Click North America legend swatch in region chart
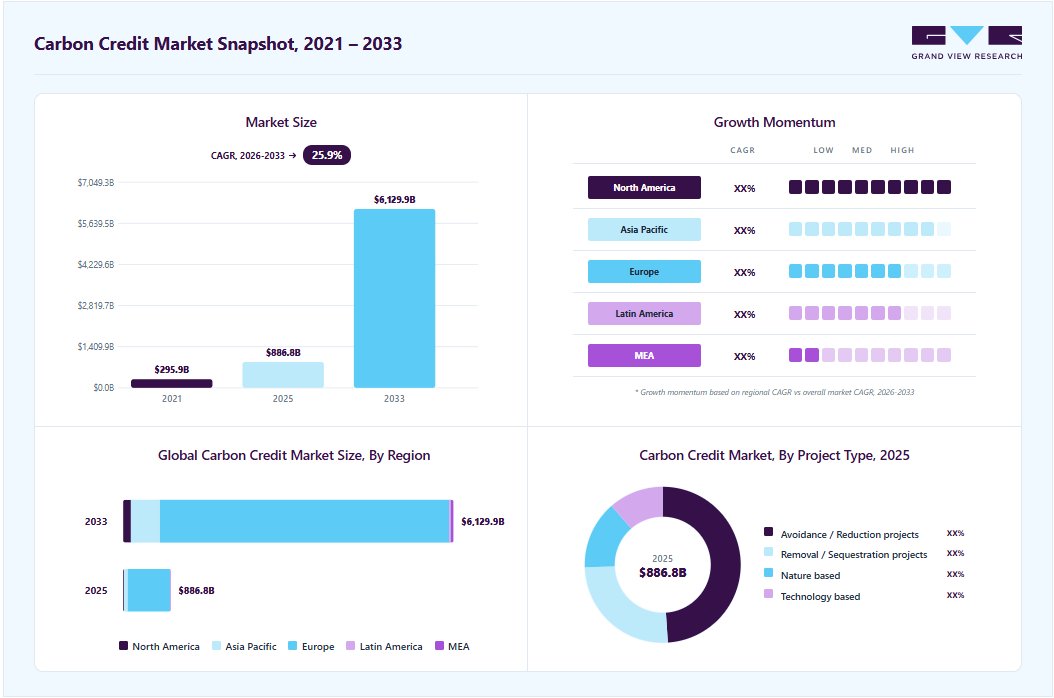1054x698 pixels. point(124,646)
